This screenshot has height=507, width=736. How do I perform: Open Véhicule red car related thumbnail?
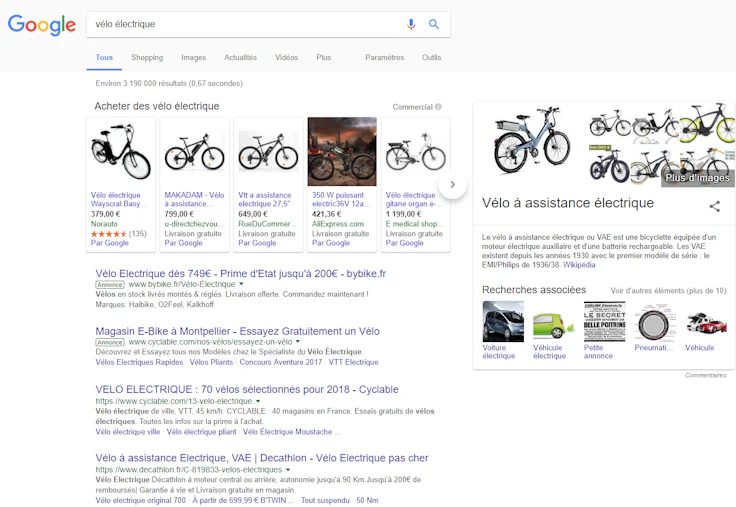coord(706,322)
